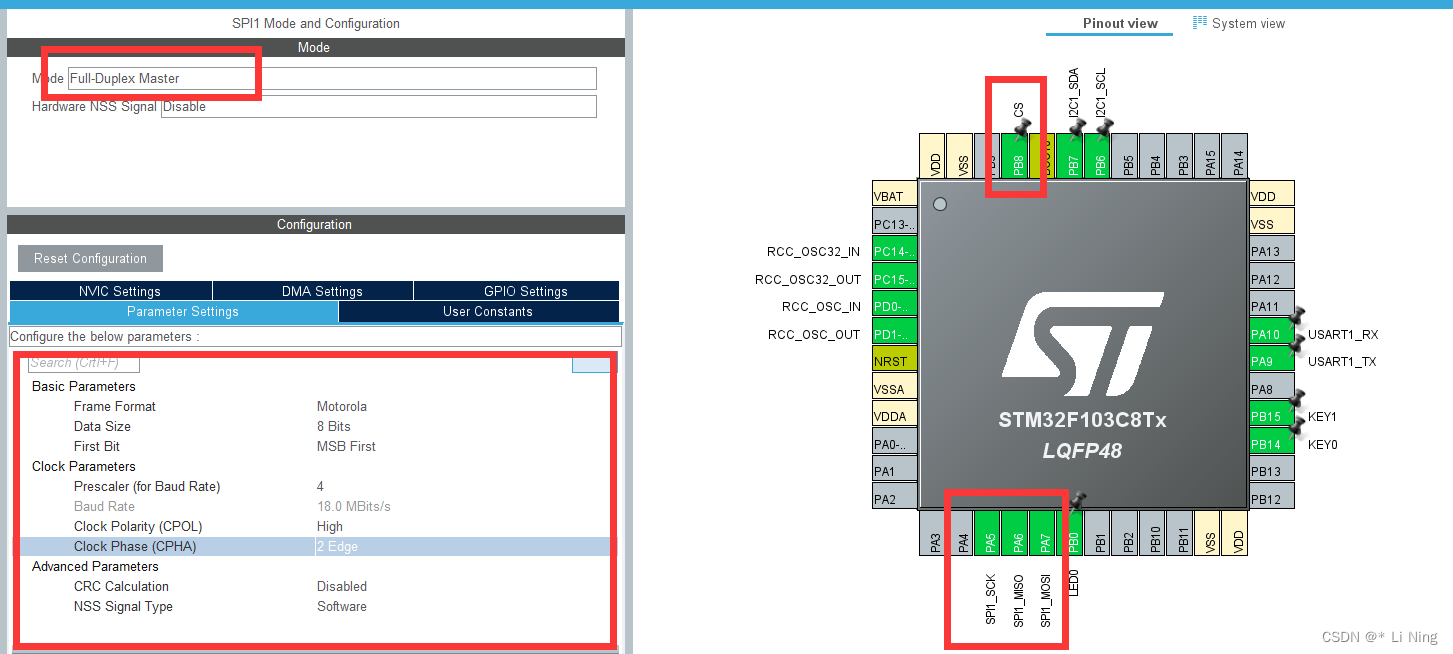This screenshot has height=654, width=1453.
Task: Click the PB10 pin
Action: pos(1154,533)
